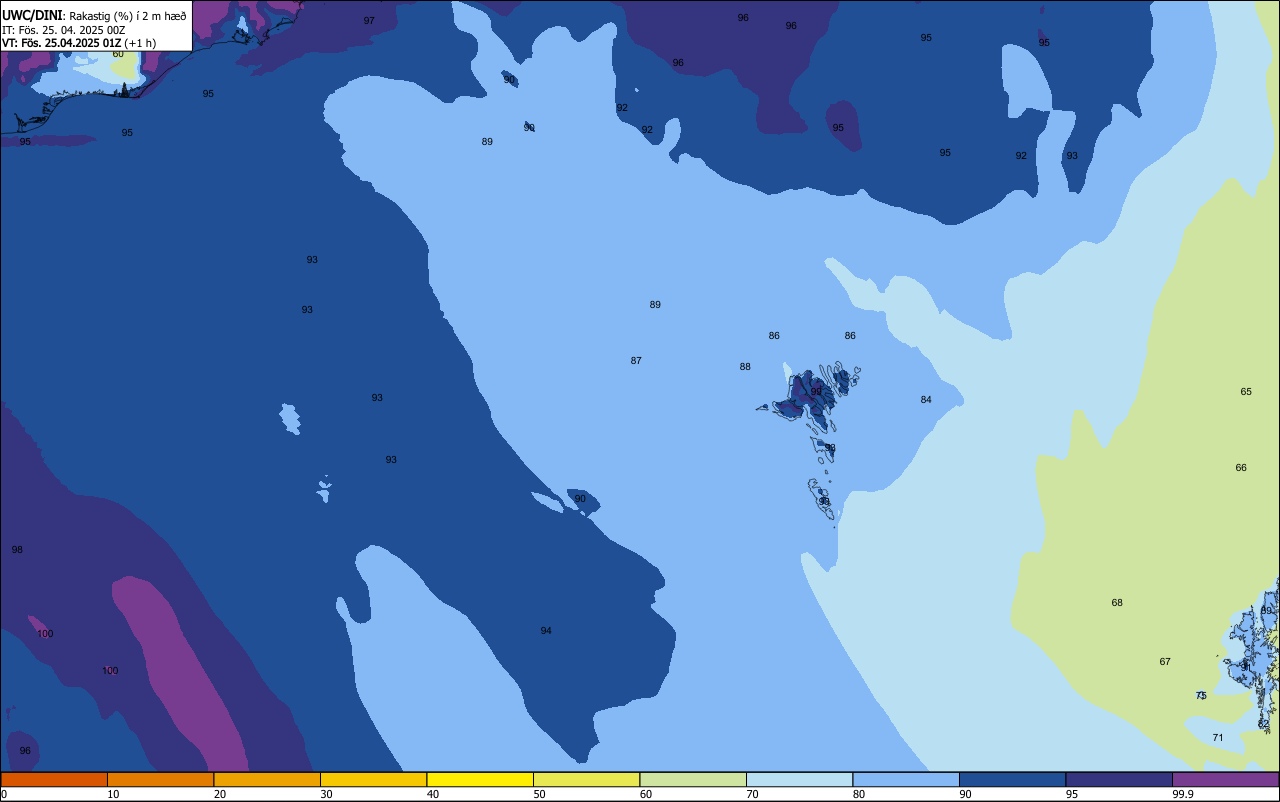Screen dimensions: 1280x802
Task: Click the purple legend swatch above 99.9
Action: coord(1225,779)
